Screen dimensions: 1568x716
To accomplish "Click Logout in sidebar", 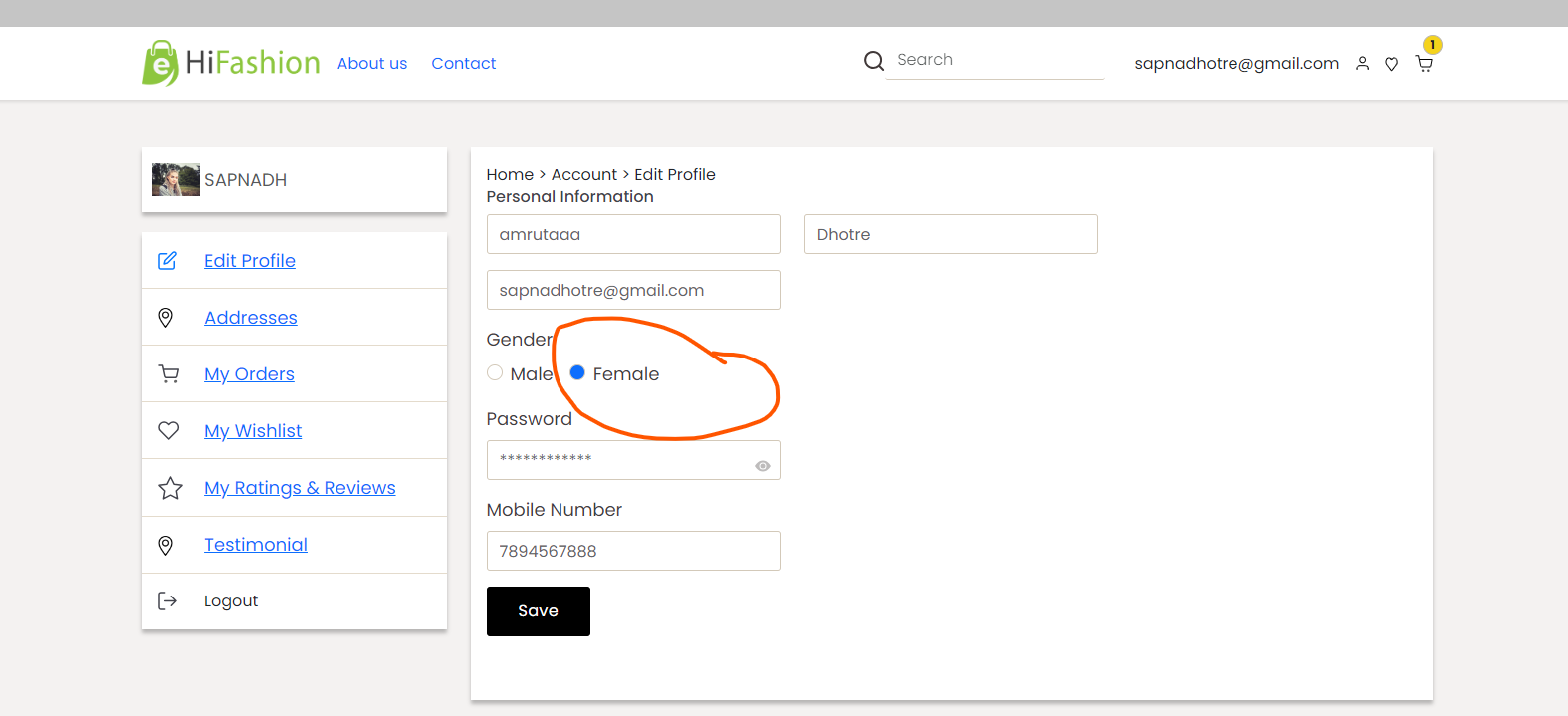I will coord(231,601).
